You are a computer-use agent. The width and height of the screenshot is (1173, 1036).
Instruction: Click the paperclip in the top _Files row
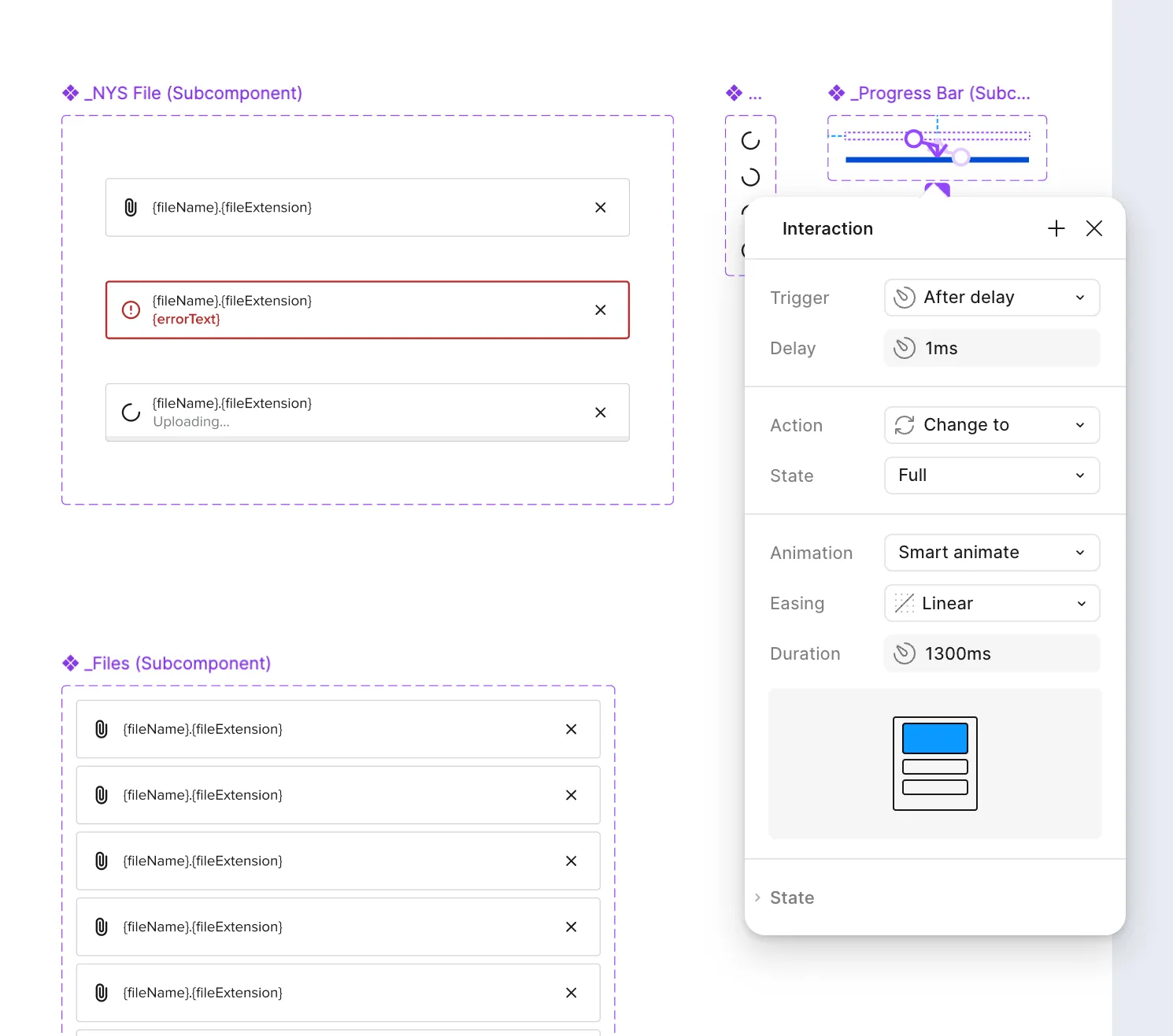tap(102, 729)
